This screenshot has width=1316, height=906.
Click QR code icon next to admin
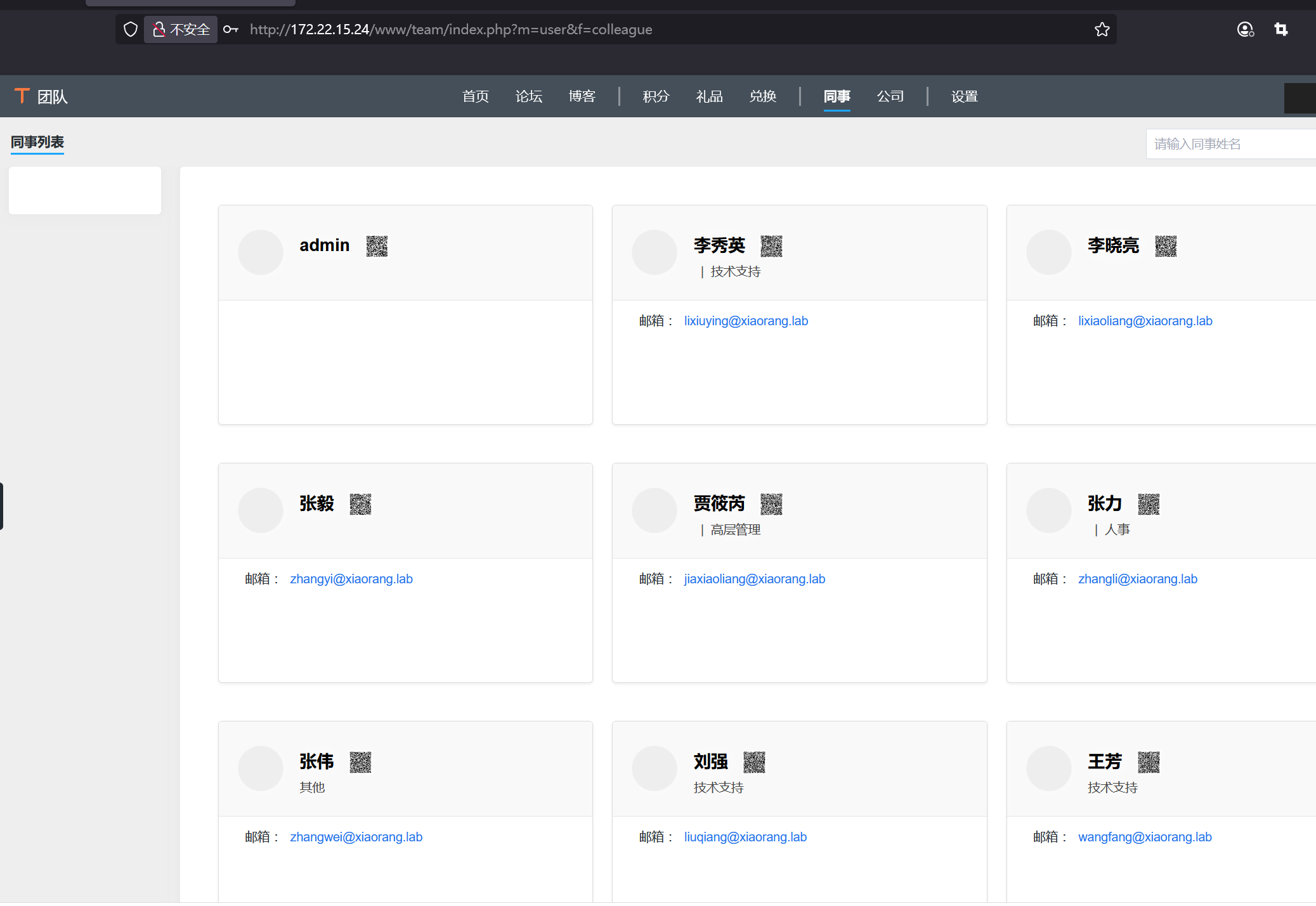(x=377, y=246)
